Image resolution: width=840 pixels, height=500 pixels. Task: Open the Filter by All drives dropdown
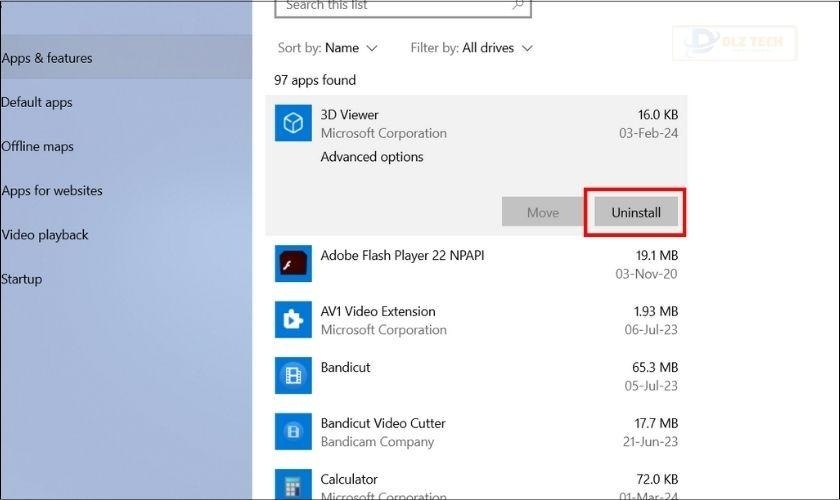coord(471,48)
